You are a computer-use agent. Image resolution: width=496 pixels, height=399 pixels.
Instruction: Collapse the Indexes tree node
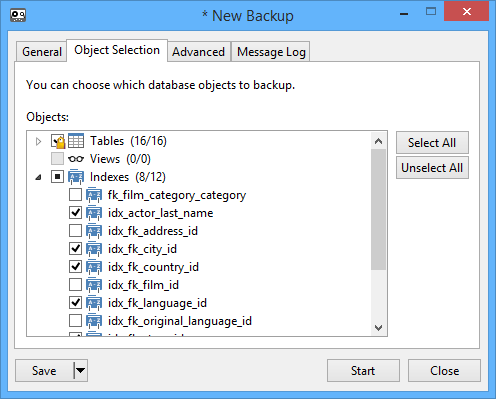click(x=39, y=177)
